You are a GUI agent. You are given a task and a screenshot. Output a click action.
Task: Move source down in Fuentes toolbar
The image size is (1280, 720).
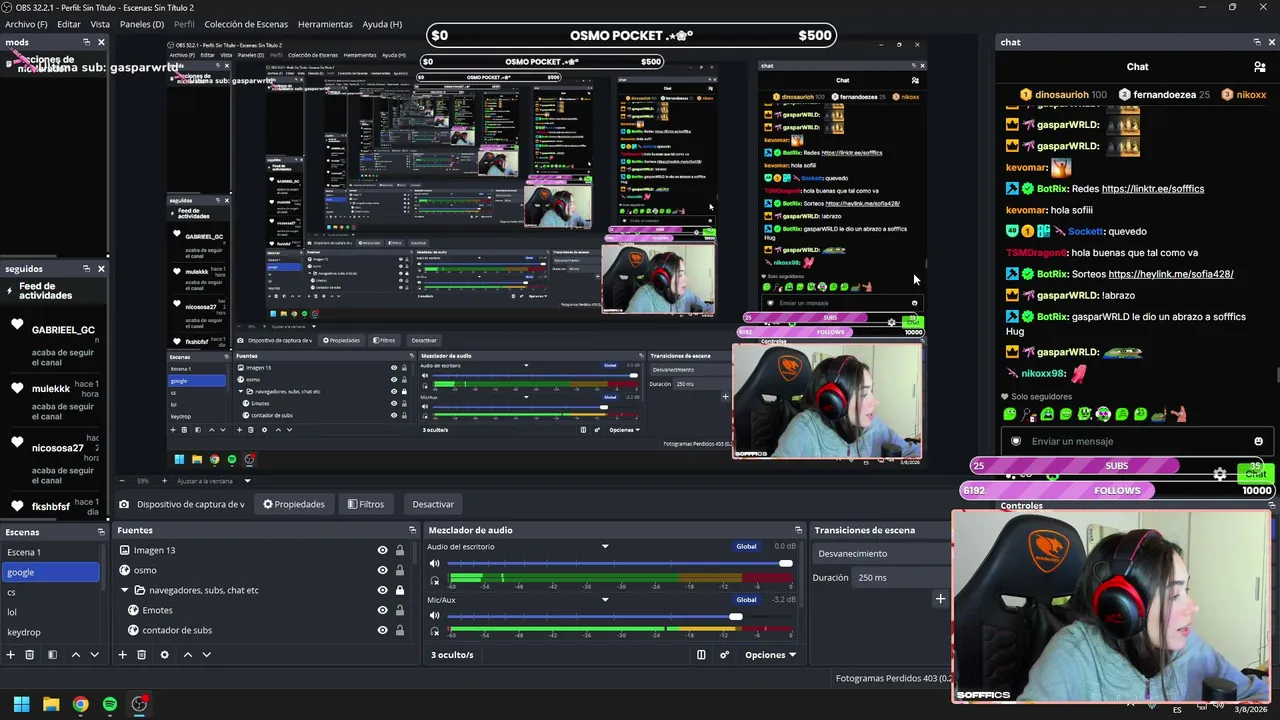207,655
